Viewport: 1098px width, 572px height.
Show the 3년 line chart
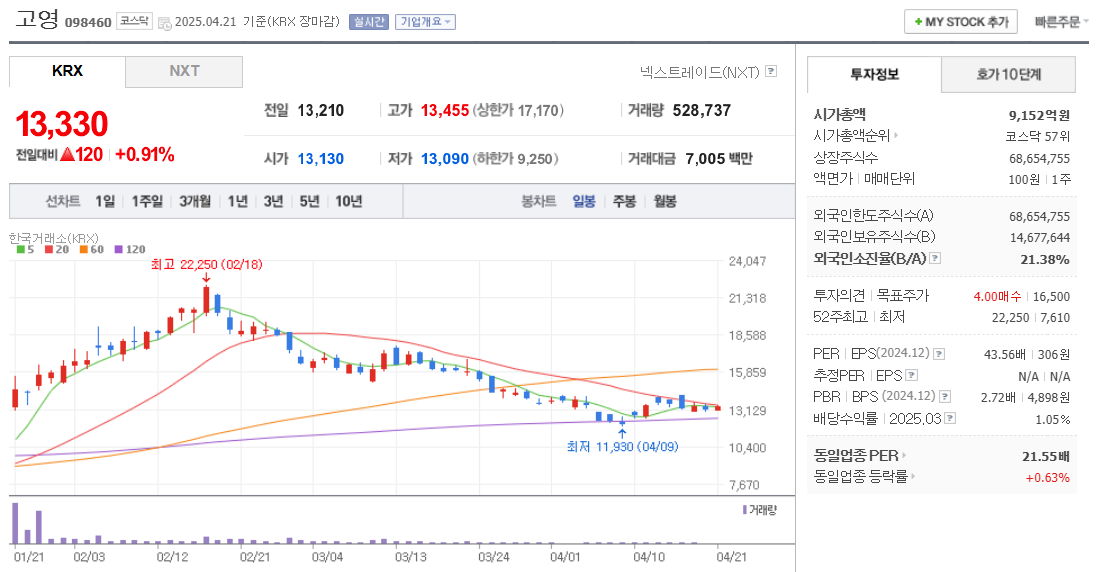click(x=273, y=202)
